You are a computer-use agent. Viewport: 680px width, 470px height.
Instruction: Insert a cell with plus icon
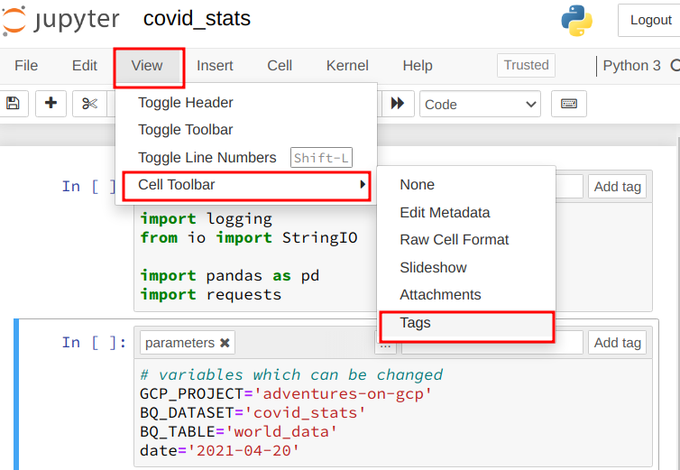tap(51, 103)
